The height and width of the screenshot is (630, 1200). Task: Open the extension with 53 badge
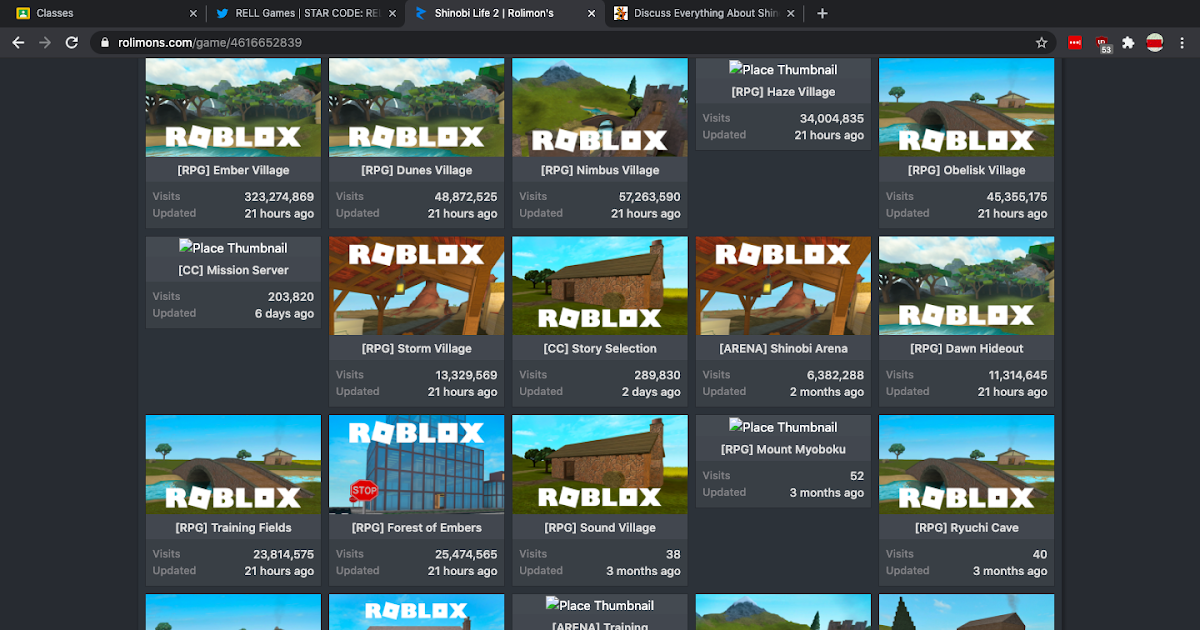click(1102, 44)
